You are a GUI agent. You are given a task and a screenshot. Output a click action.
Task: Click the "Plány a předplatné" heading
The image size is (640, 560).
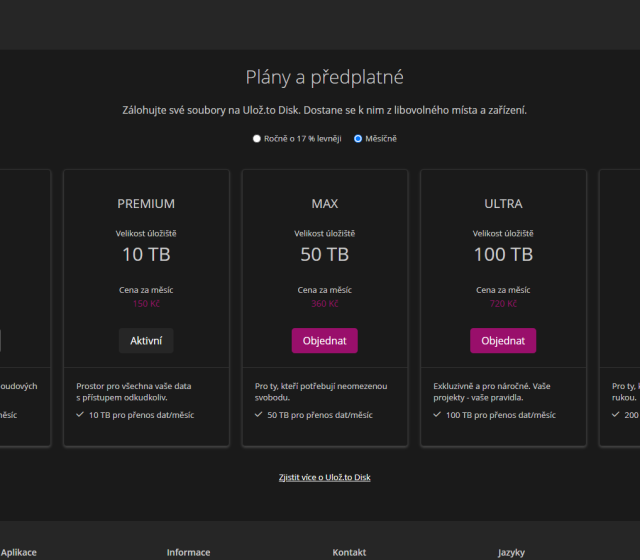pos(324,77)
